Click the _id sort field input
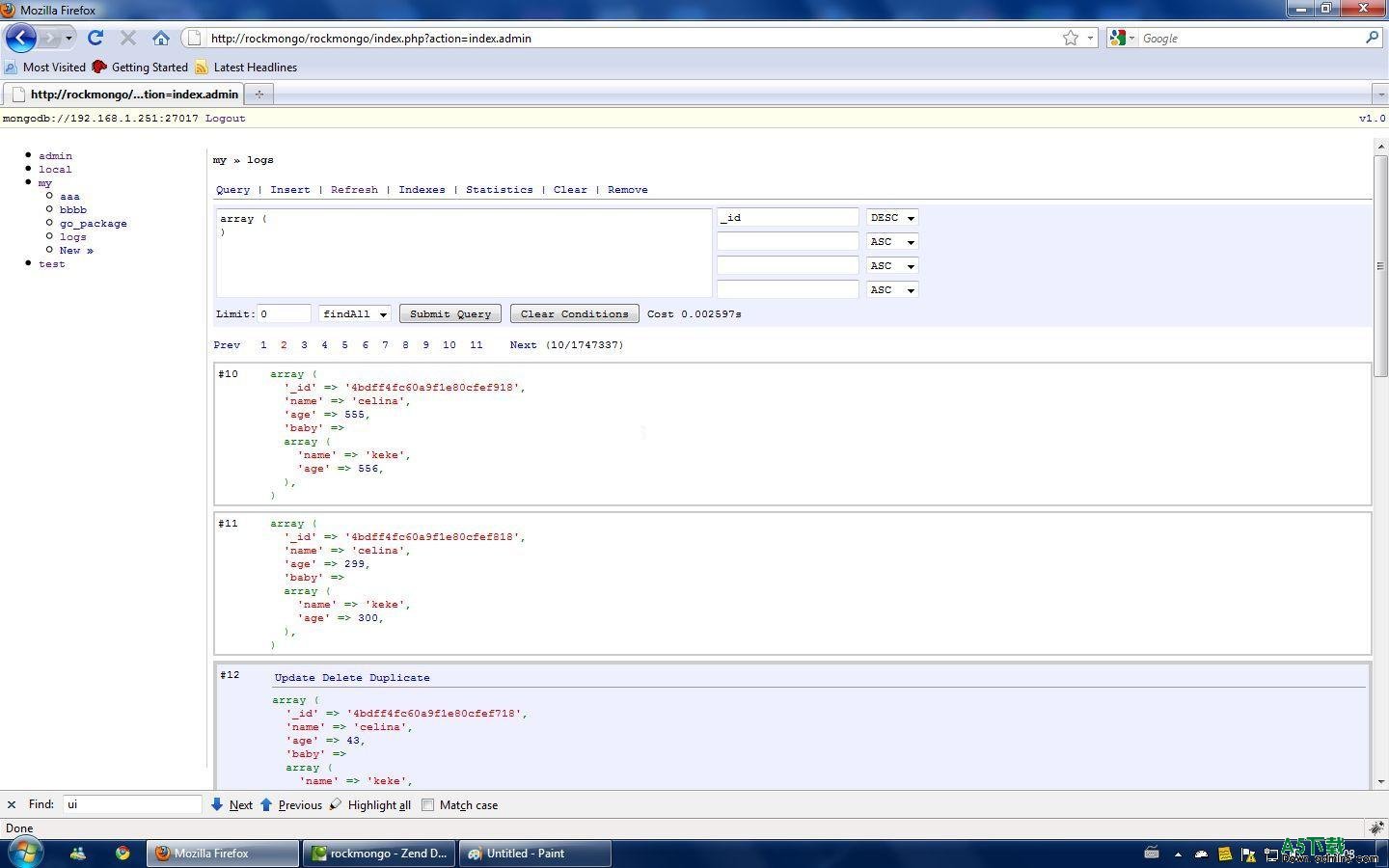This screenshot has width=1389, height=868. 787,218
